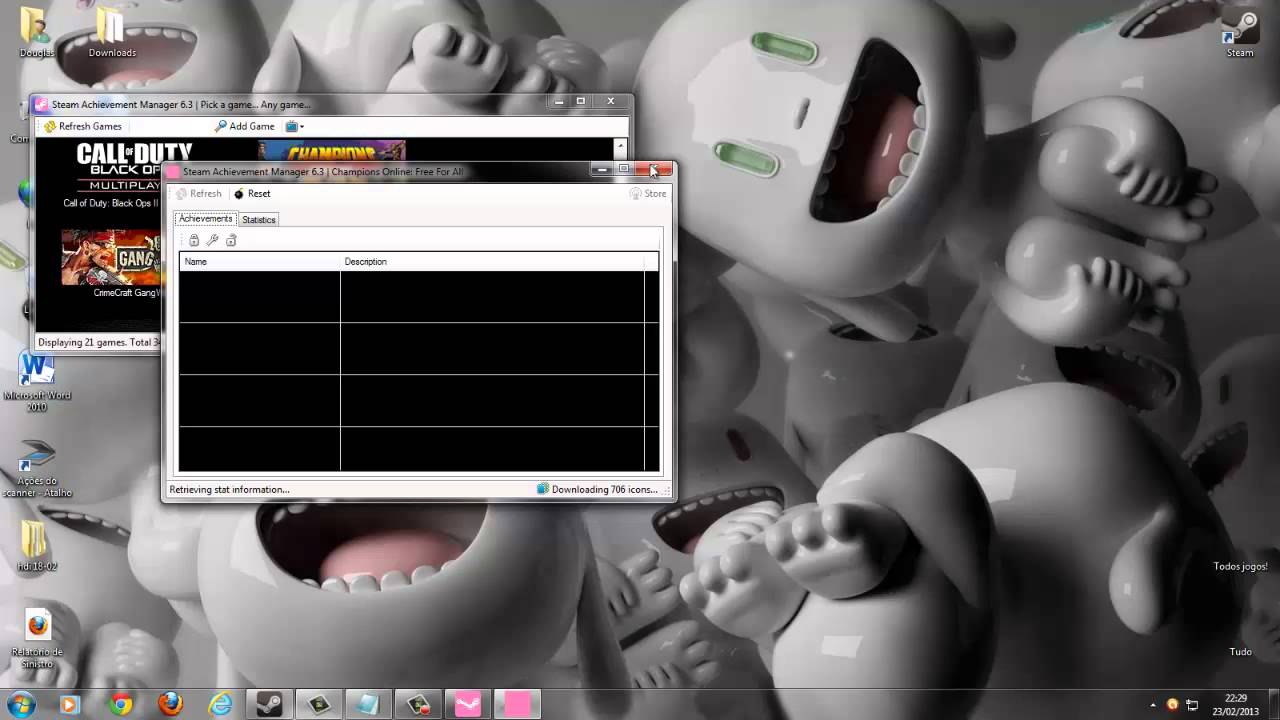Open the Douglas folder on desktop
This screenshot has height=720, width=1280.
[36, 32]
